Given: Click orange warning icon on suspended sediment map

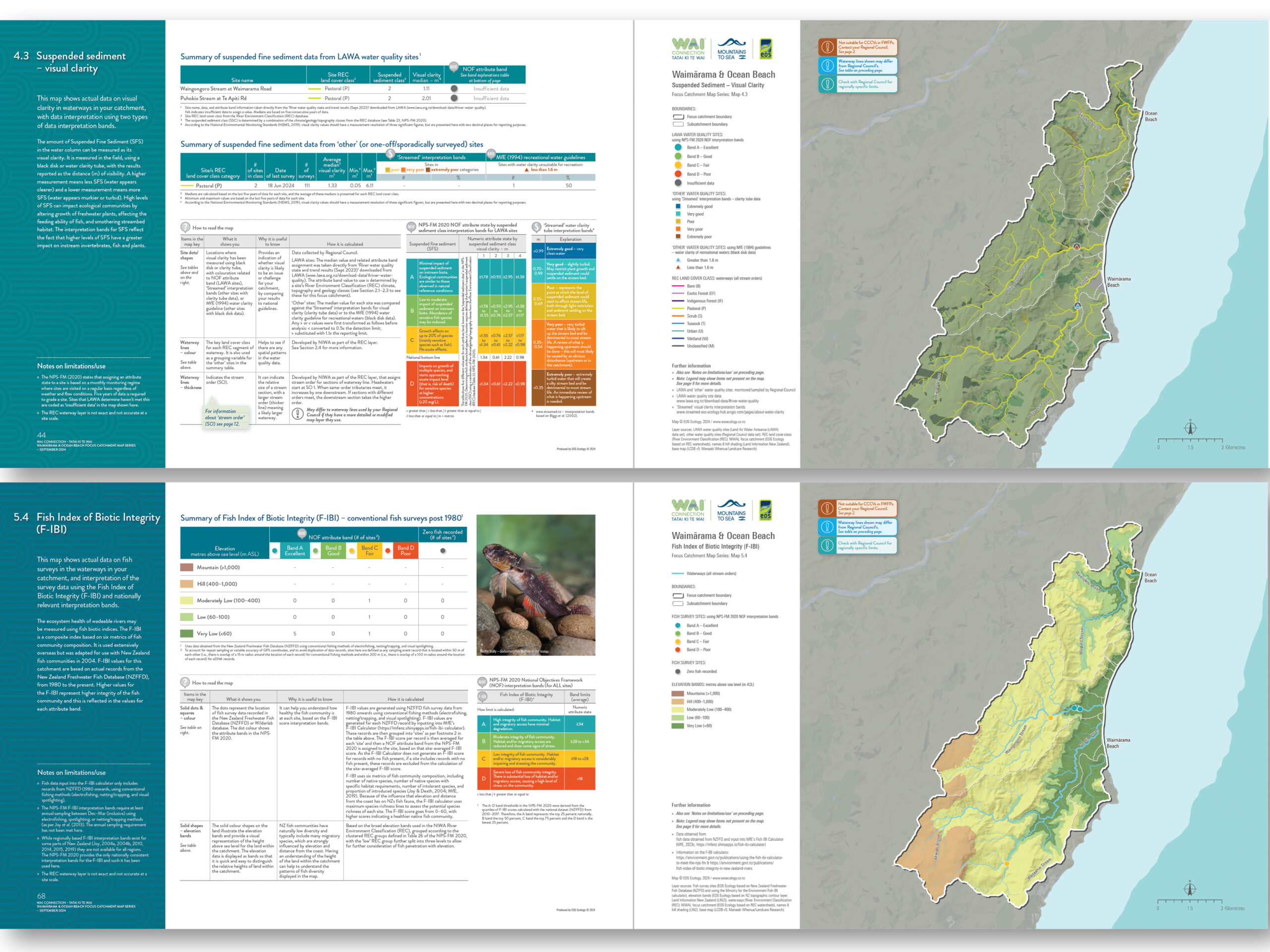Looking at the screenshot, I should pyautogui.click(x=827, y=47).
